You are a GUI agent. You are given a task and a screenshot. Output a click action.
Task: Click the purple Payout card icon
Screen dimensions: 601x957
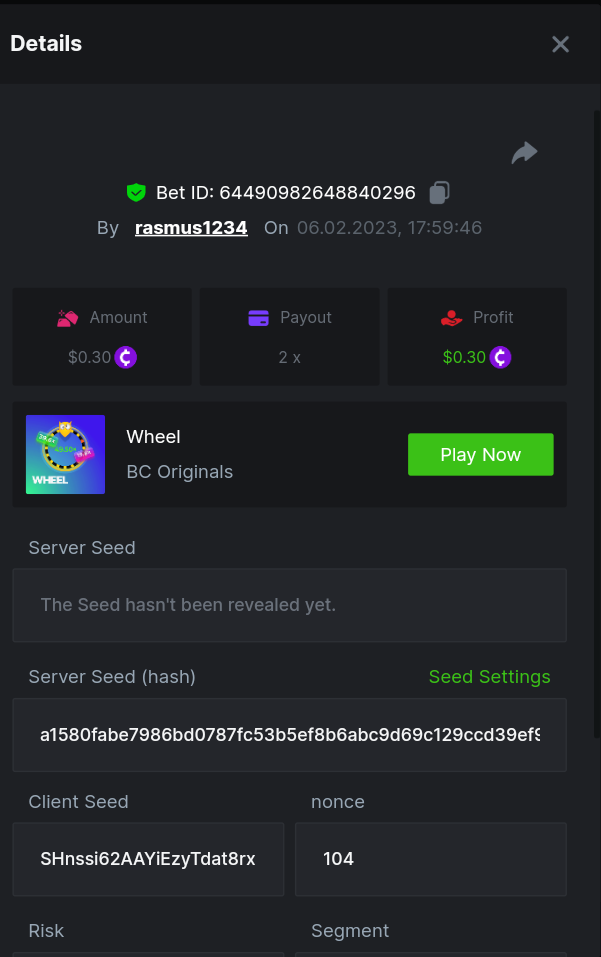[x=258, y=318]
